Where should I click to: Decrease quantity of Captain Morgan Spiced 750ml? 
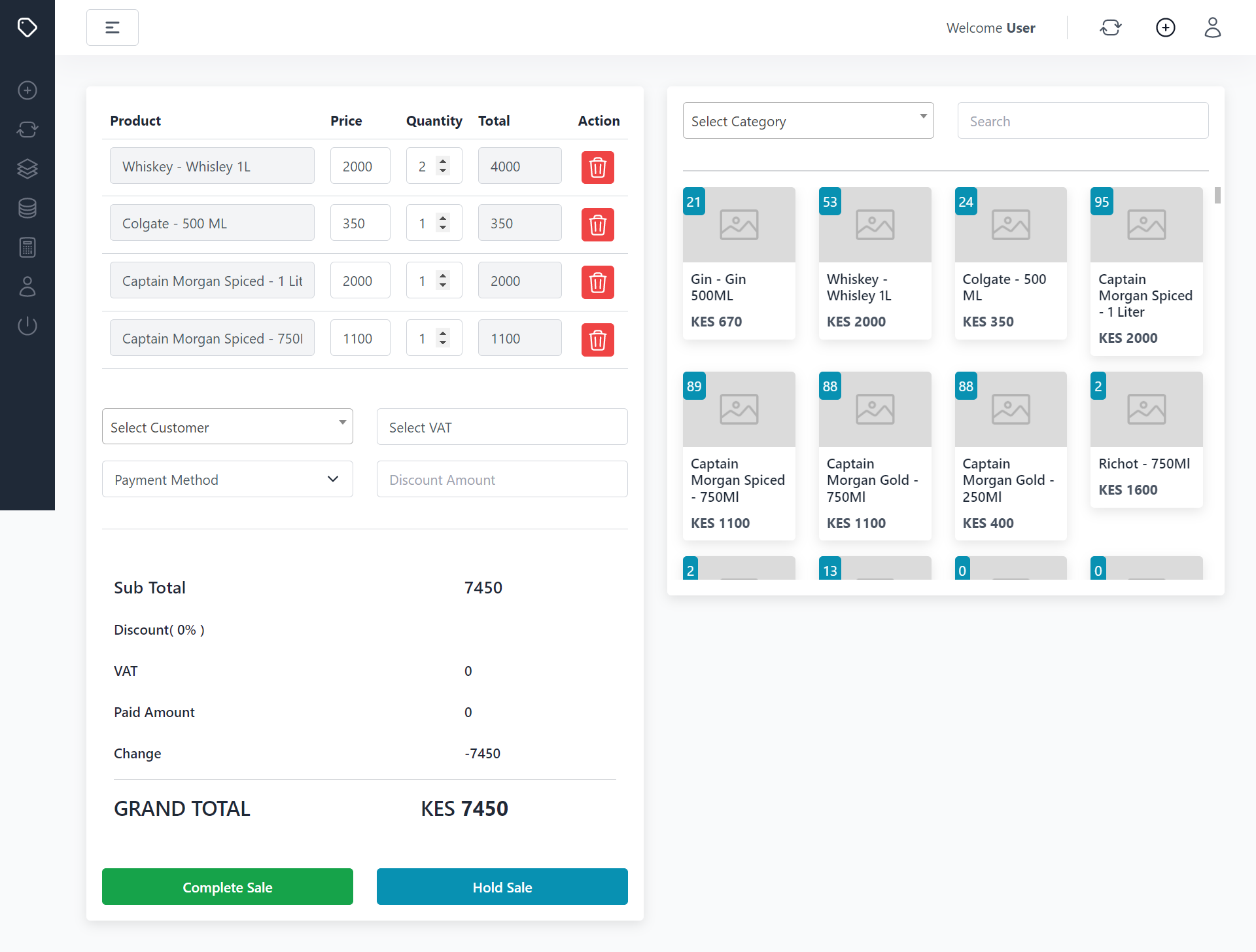click(x=444, y=344)
